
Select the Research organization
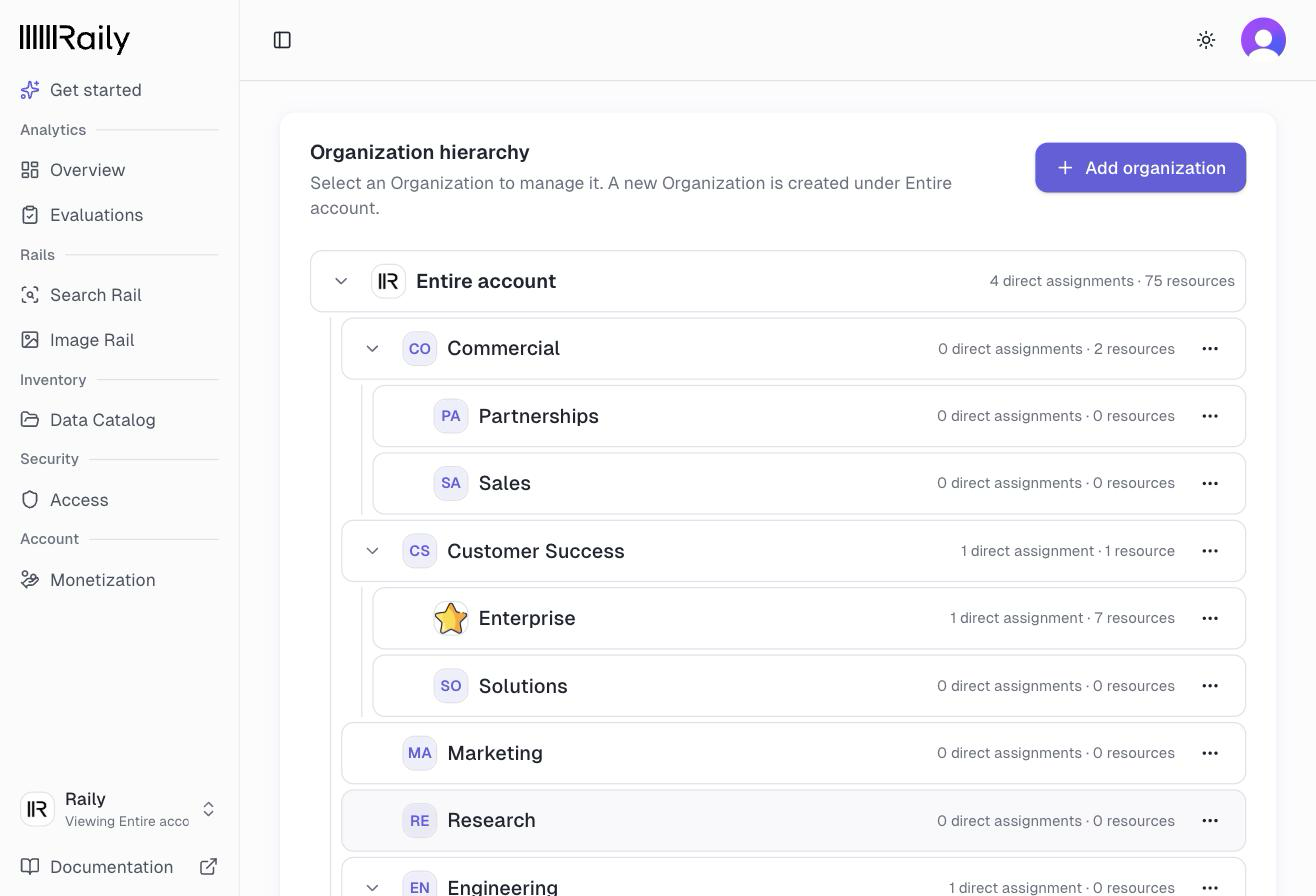(793, 820)
